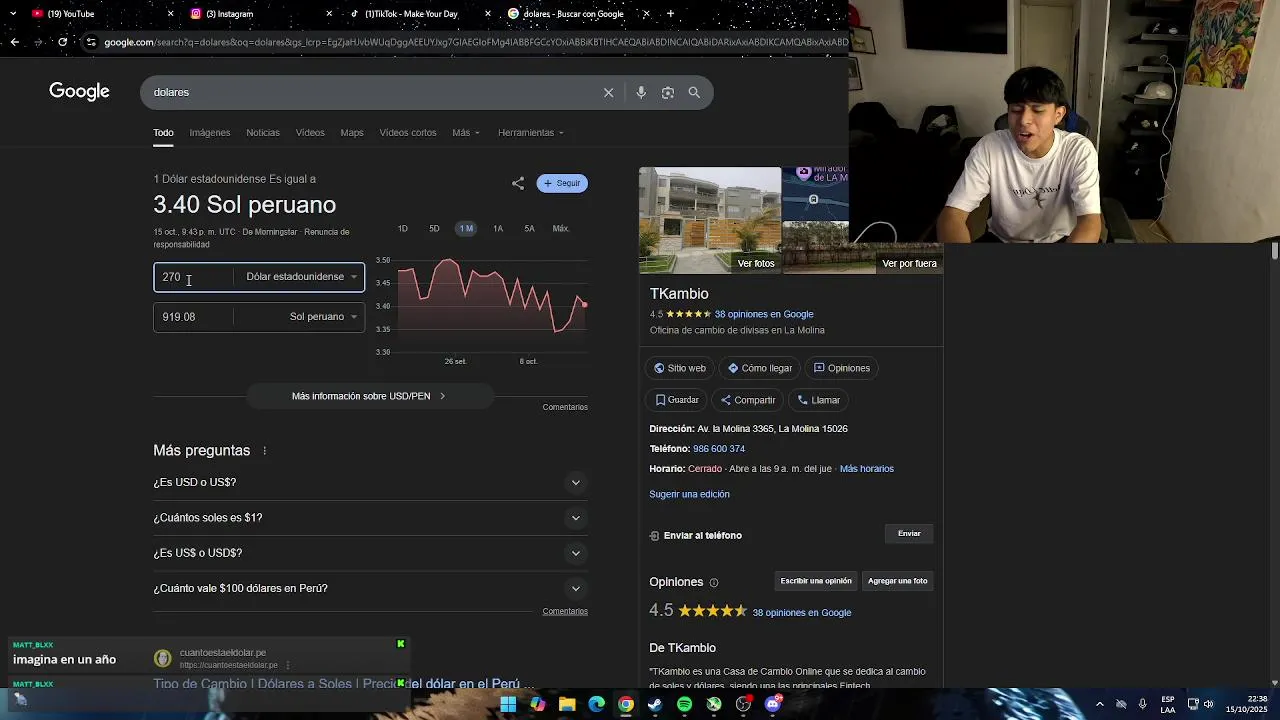Image resolution: width=1280 pixels, height=720 pixels.
Task: Switch to the Videos results tab
Action: pyautogui.click(x=310, y=133)
